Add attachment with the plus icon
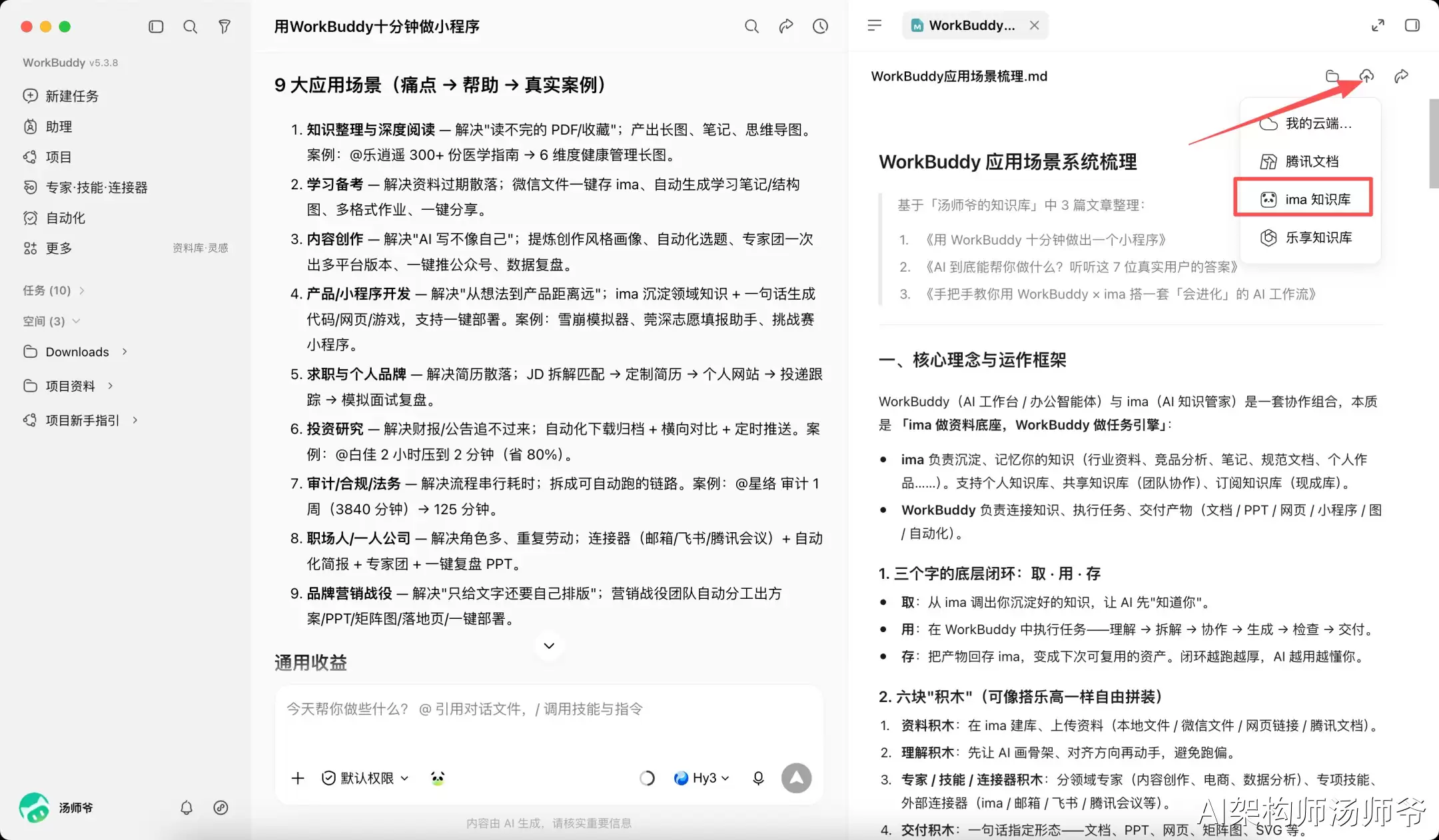 tap(298, 778)
